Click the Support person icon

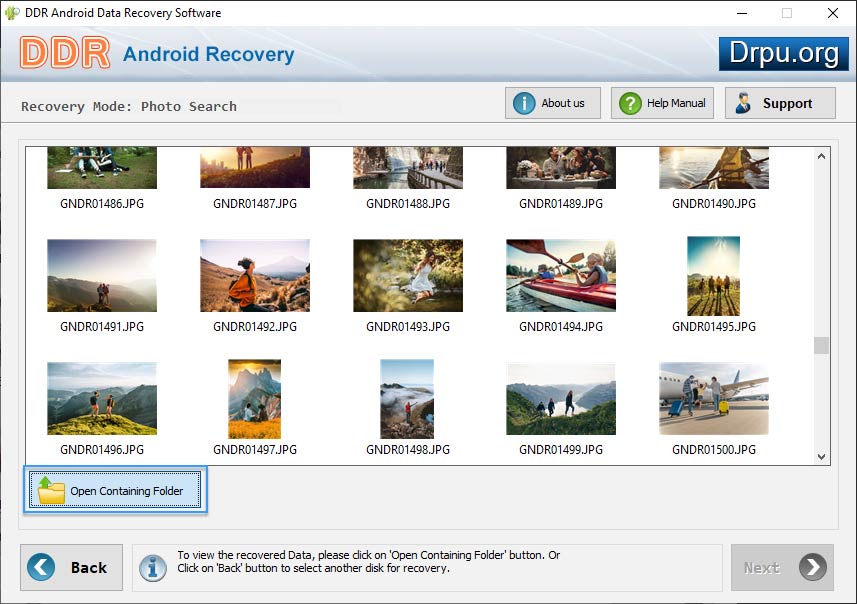click(743, 103)
